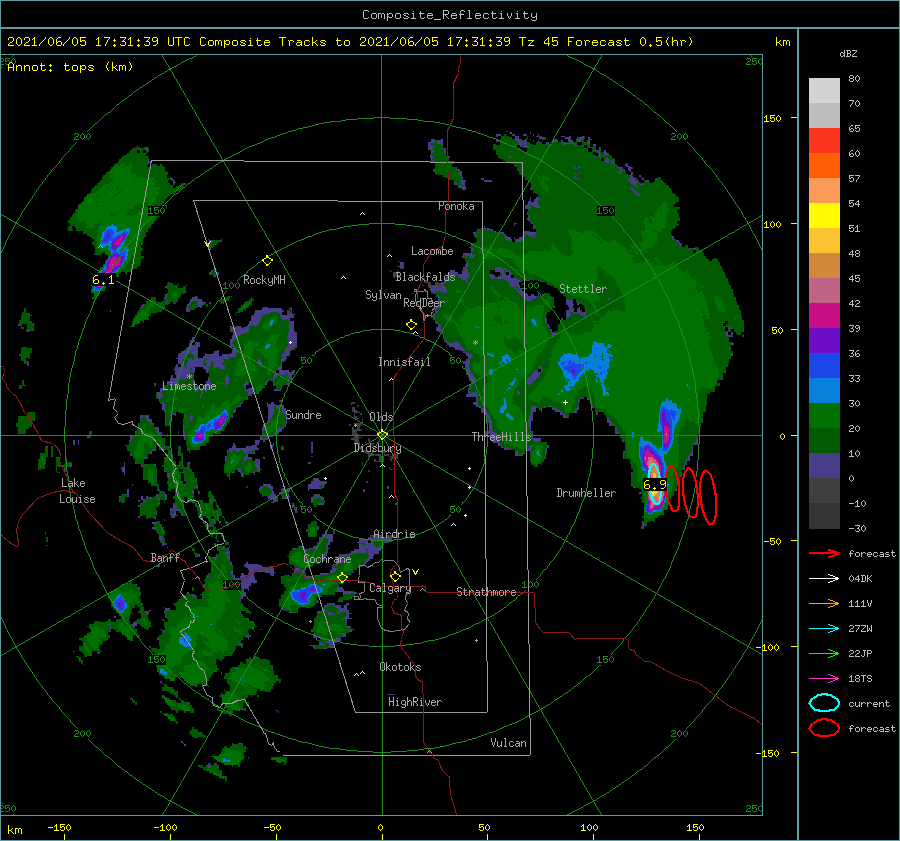Click the Lacombe city label
Viewport: 900px width, 841px height.
432,251
